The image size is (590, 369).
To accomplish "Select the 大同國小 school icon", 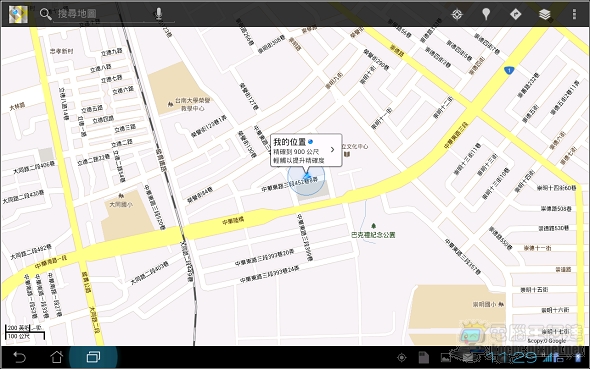I will (121, 196).
